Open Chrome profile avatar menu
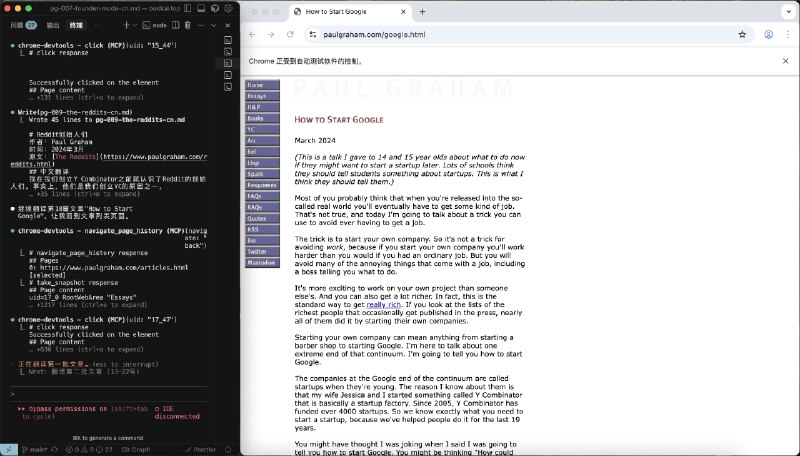Image resolution: width=800 pixels, height=456 pixels. point(768,35)
